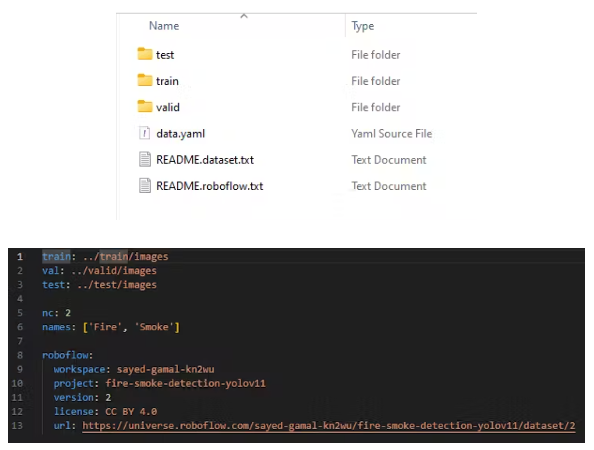Click the workspace value sayed-gamal-kn2wu

click(x=165, y=369)
